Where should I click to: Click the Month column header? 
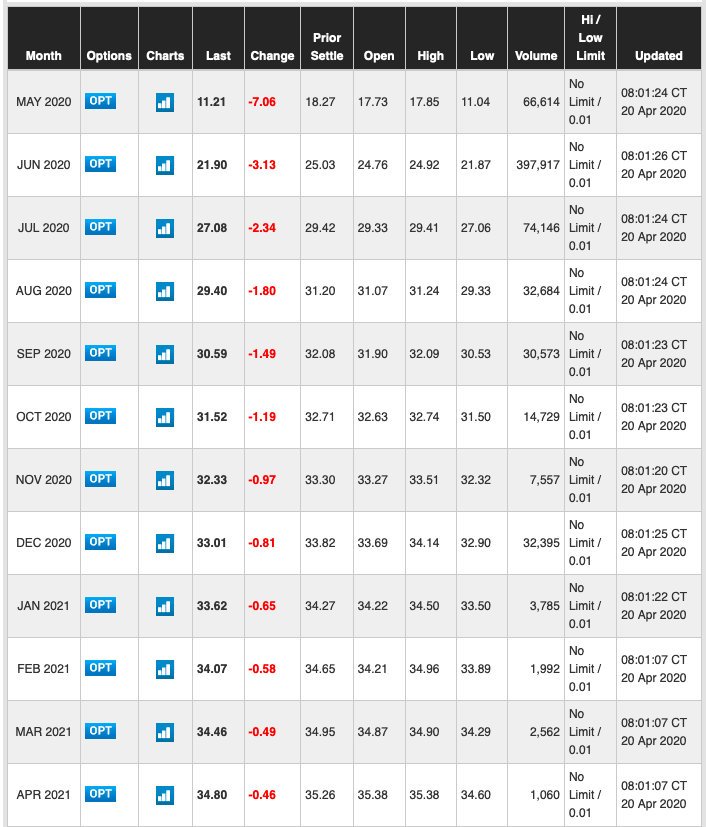44,56
